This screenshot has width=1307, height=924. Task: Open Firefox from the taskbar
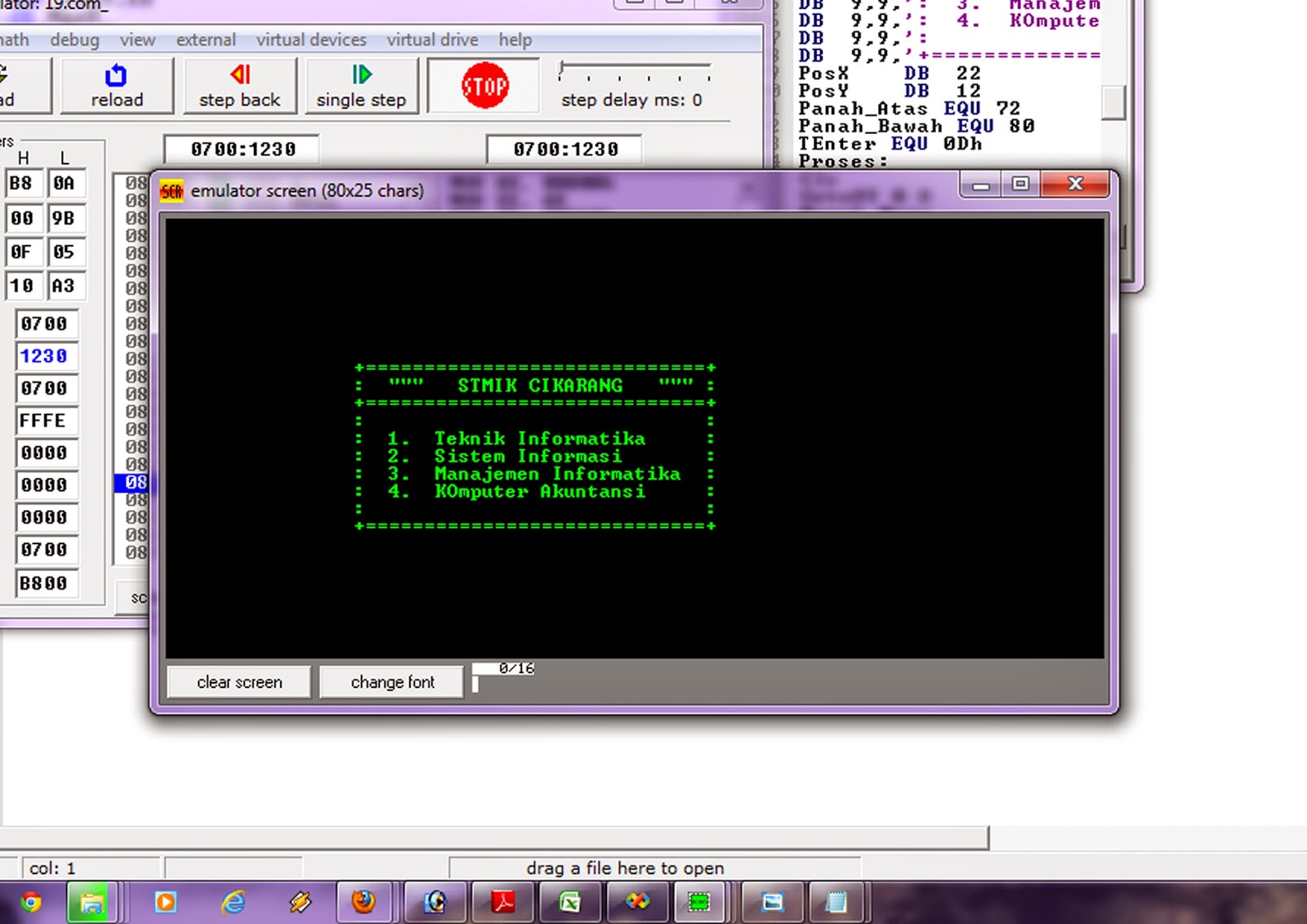pos(364,902)
